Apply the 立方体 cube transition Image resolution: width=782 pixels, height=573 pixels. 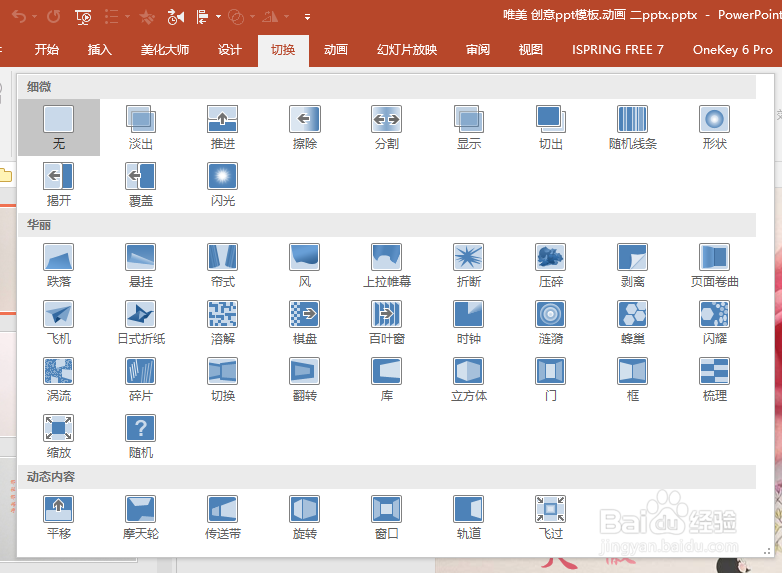[469, 380]
